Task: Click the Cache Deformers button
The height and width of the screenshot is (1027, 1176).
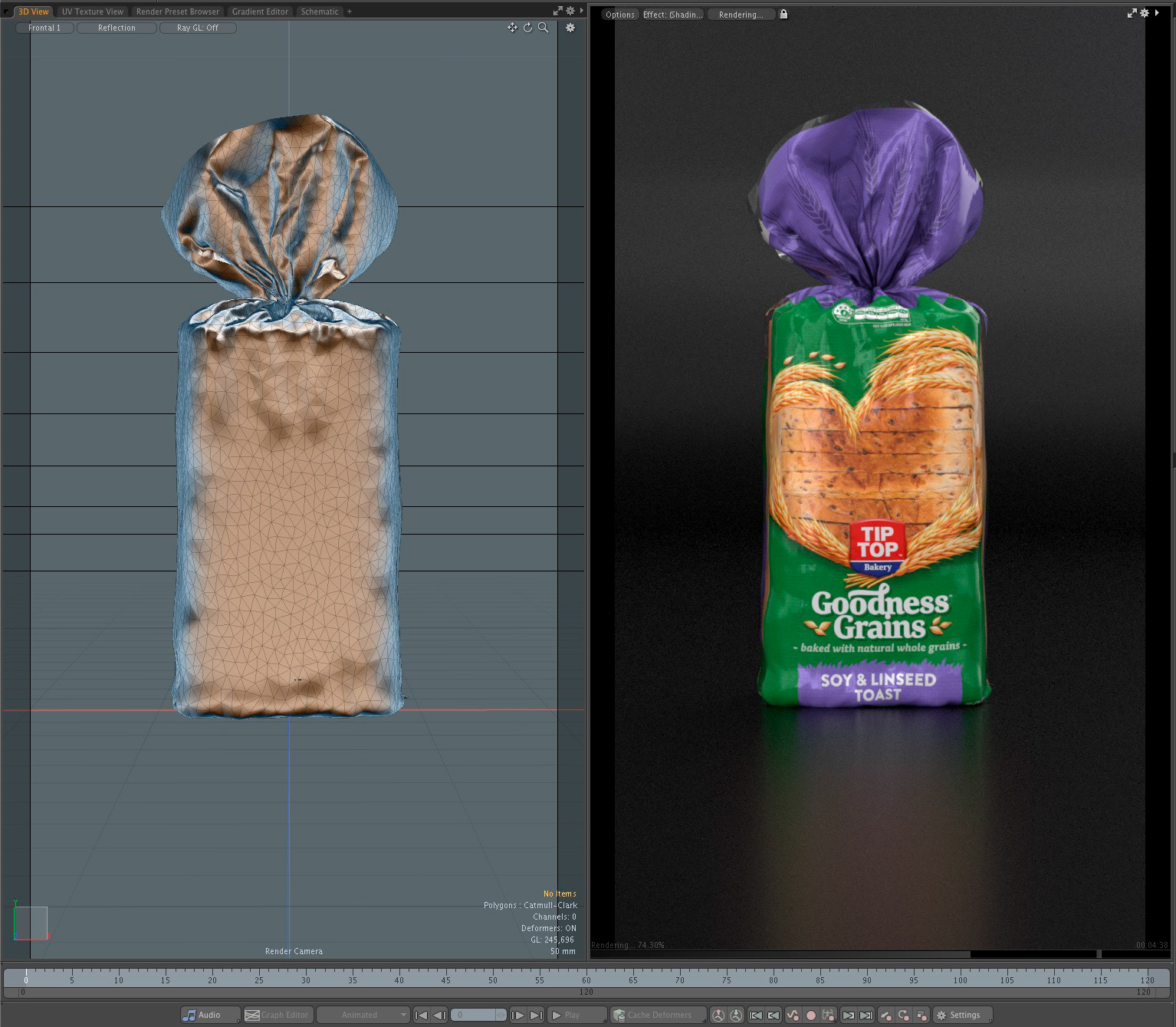Action: 659,1015
